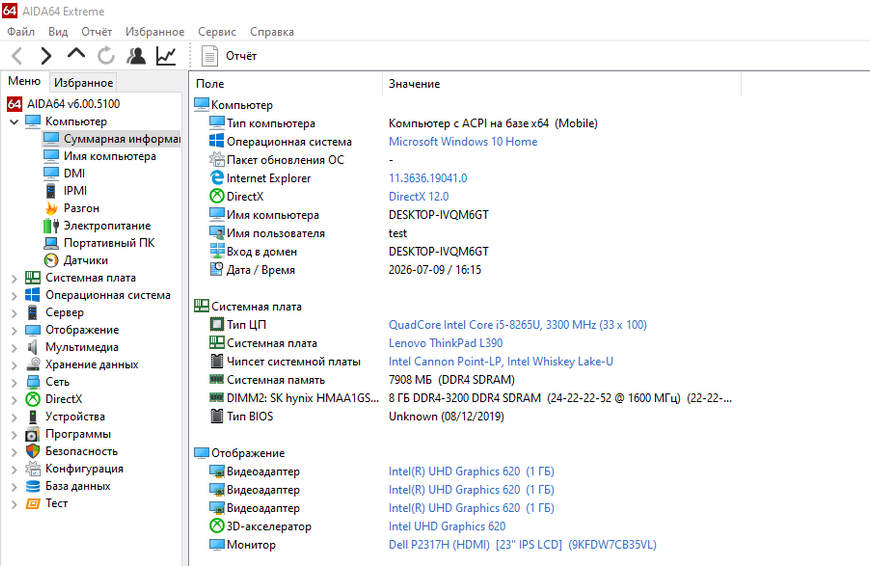
Task: Click the Датчики gauge icon
Action: coord(51,260)
